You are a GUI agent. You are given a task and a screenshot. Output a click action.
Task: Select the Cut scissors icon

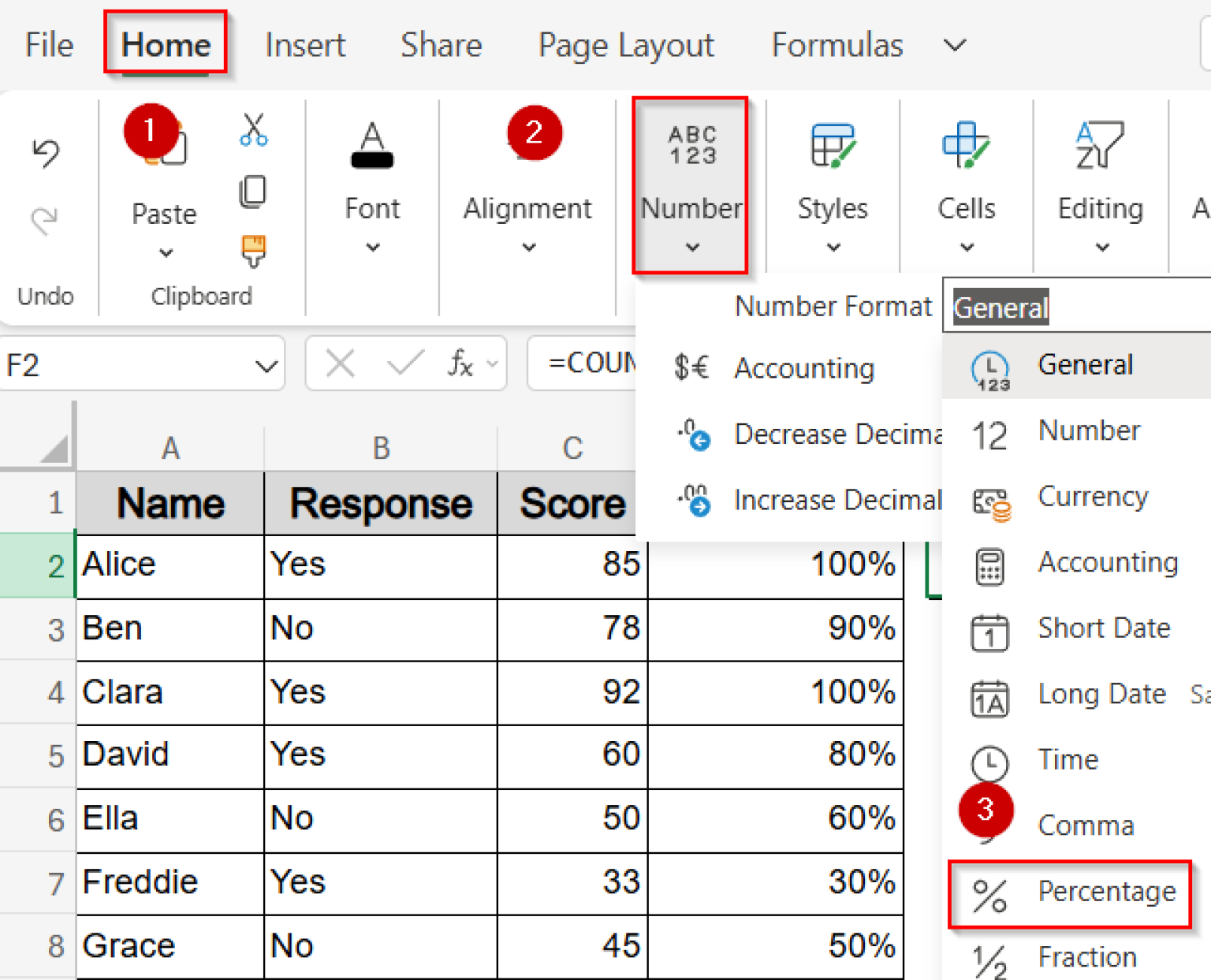coord(252,132)
